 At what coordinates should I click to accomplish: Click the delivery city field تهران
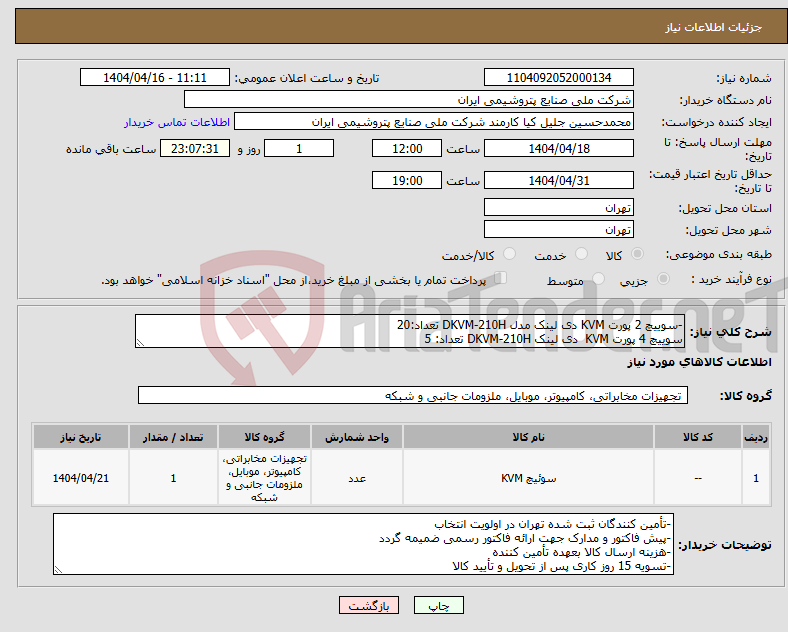(558, 230)
